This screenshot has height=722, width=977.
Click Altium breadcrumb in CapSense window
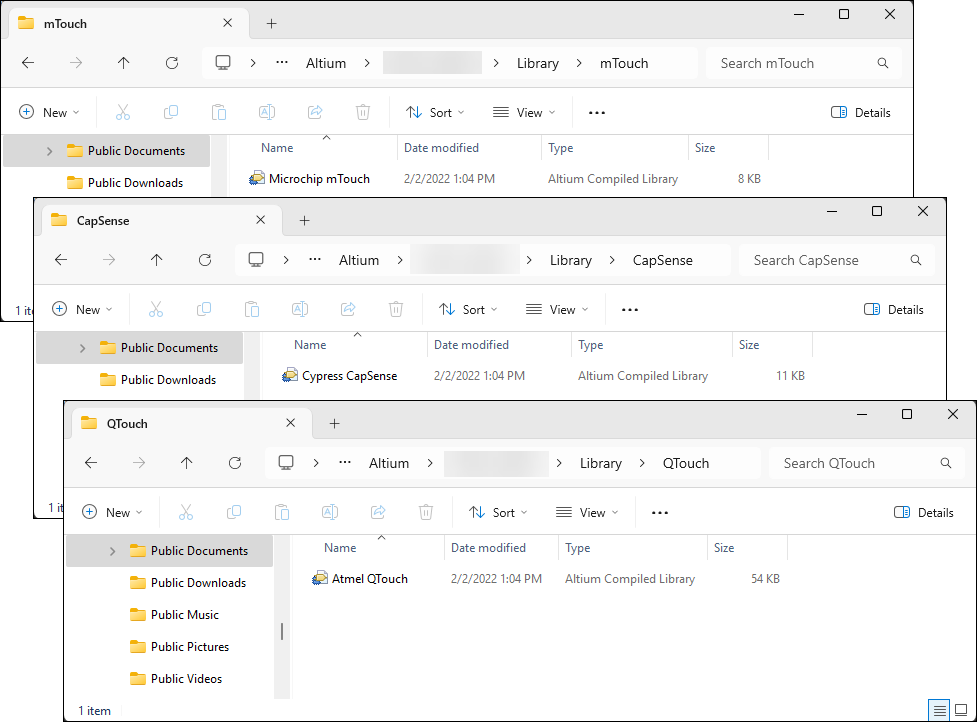359,260
